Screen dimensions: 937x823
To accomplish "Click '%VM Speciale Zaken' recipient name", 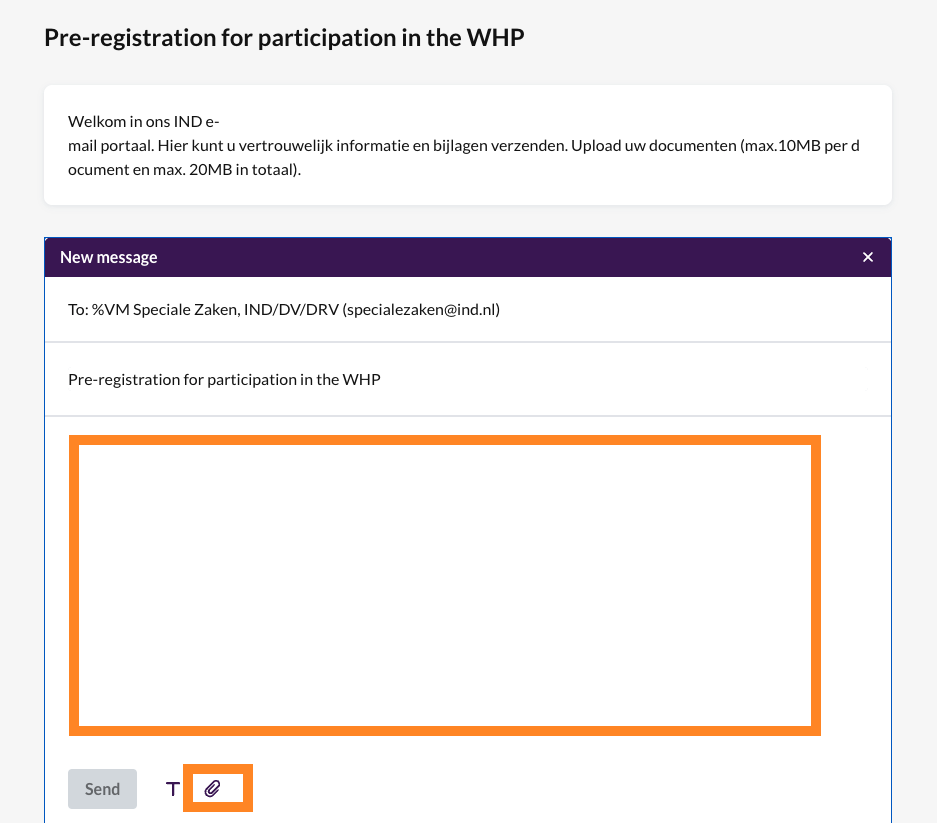I will click(x=166, y=310).
